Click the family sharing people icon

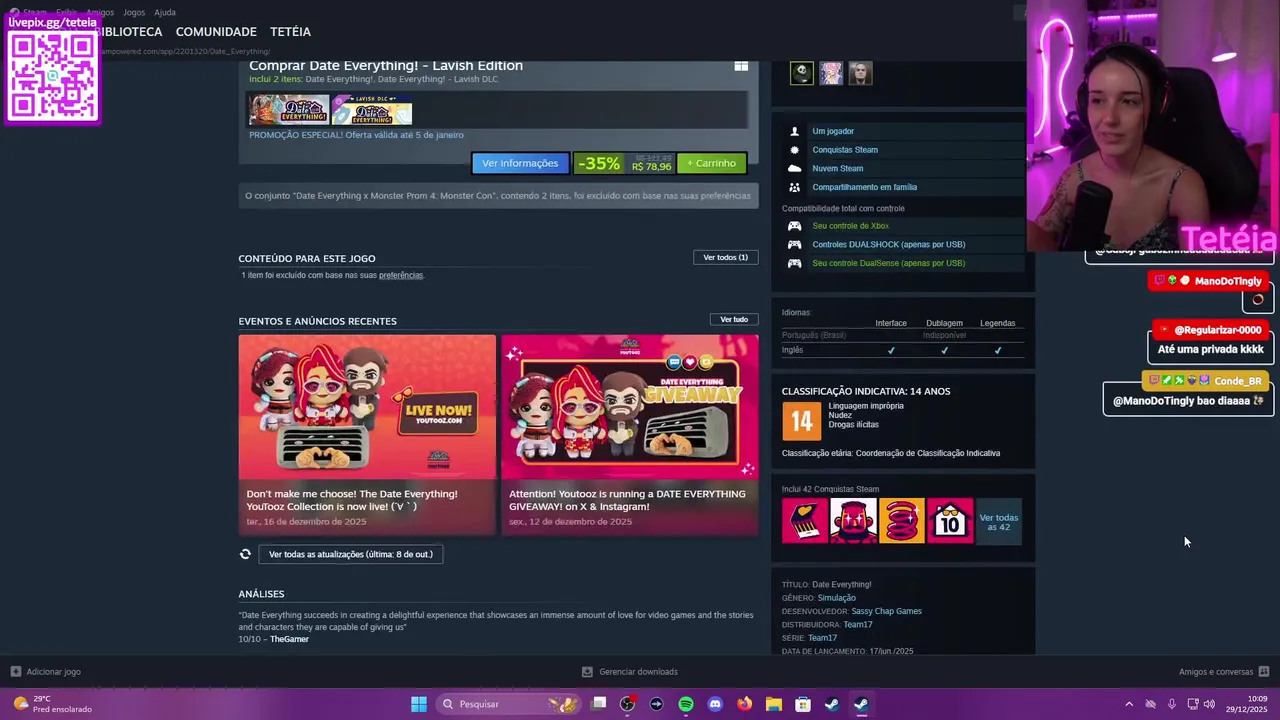pos(795,187)
